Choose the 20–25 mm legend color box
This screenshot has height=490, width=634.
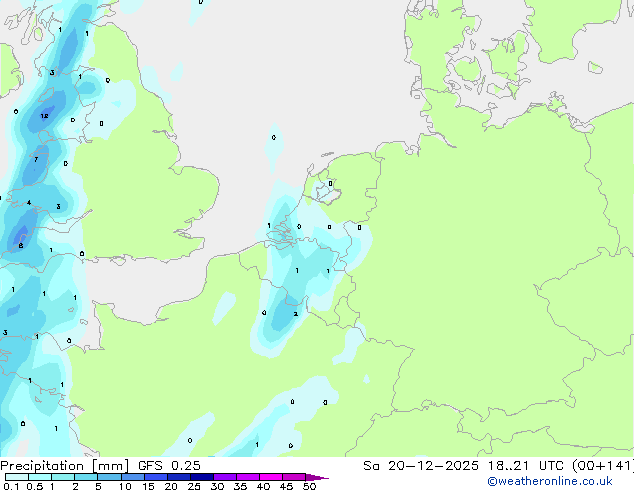[179, 477]
